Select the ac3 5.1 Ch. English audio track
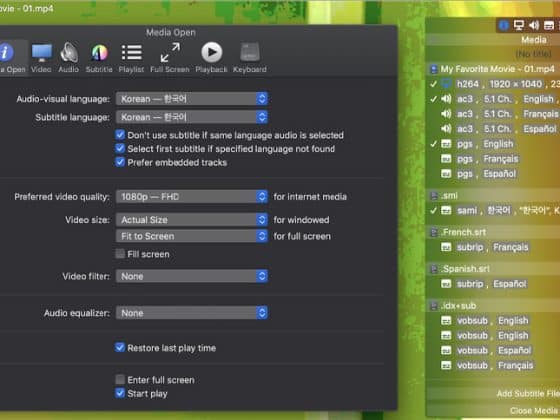 point(494,99)
